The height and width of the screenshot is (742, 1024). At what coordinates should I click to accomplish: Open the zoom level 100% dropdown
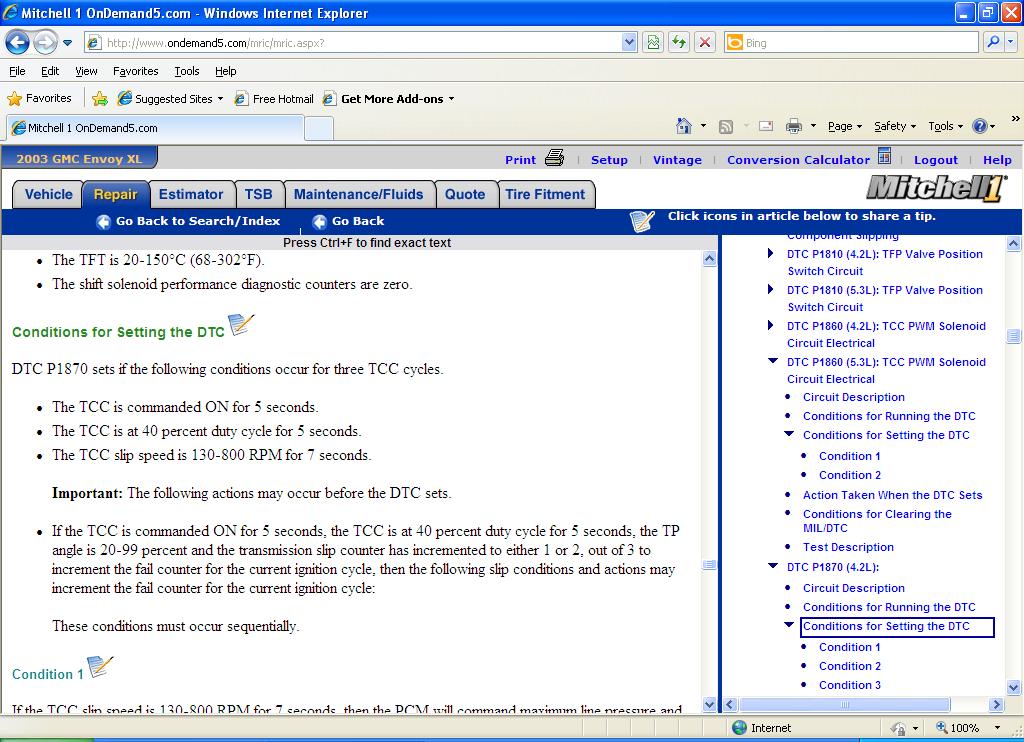997,728
